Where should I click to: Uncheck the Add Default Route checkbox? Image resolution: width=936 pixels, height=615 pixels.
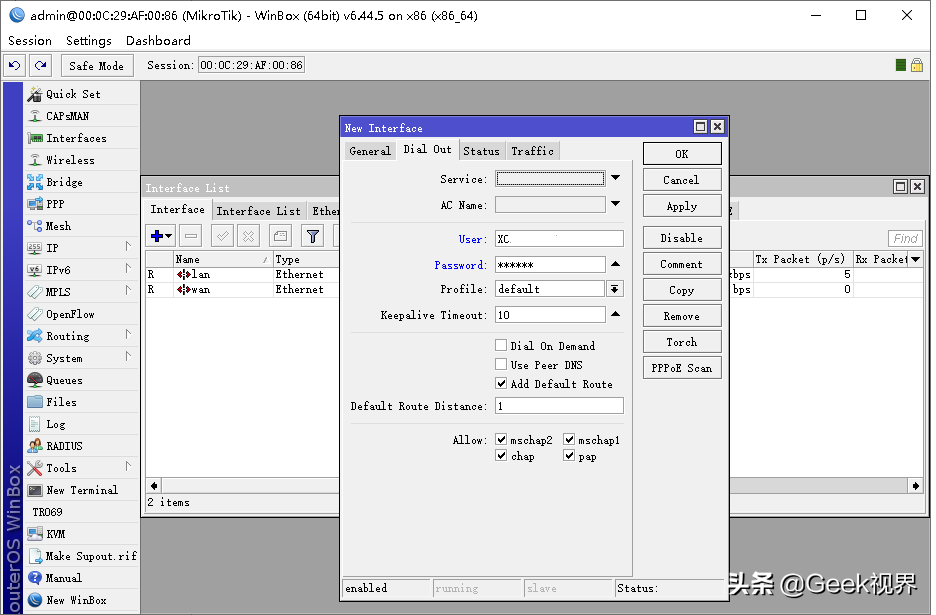[x=501, y=383]
